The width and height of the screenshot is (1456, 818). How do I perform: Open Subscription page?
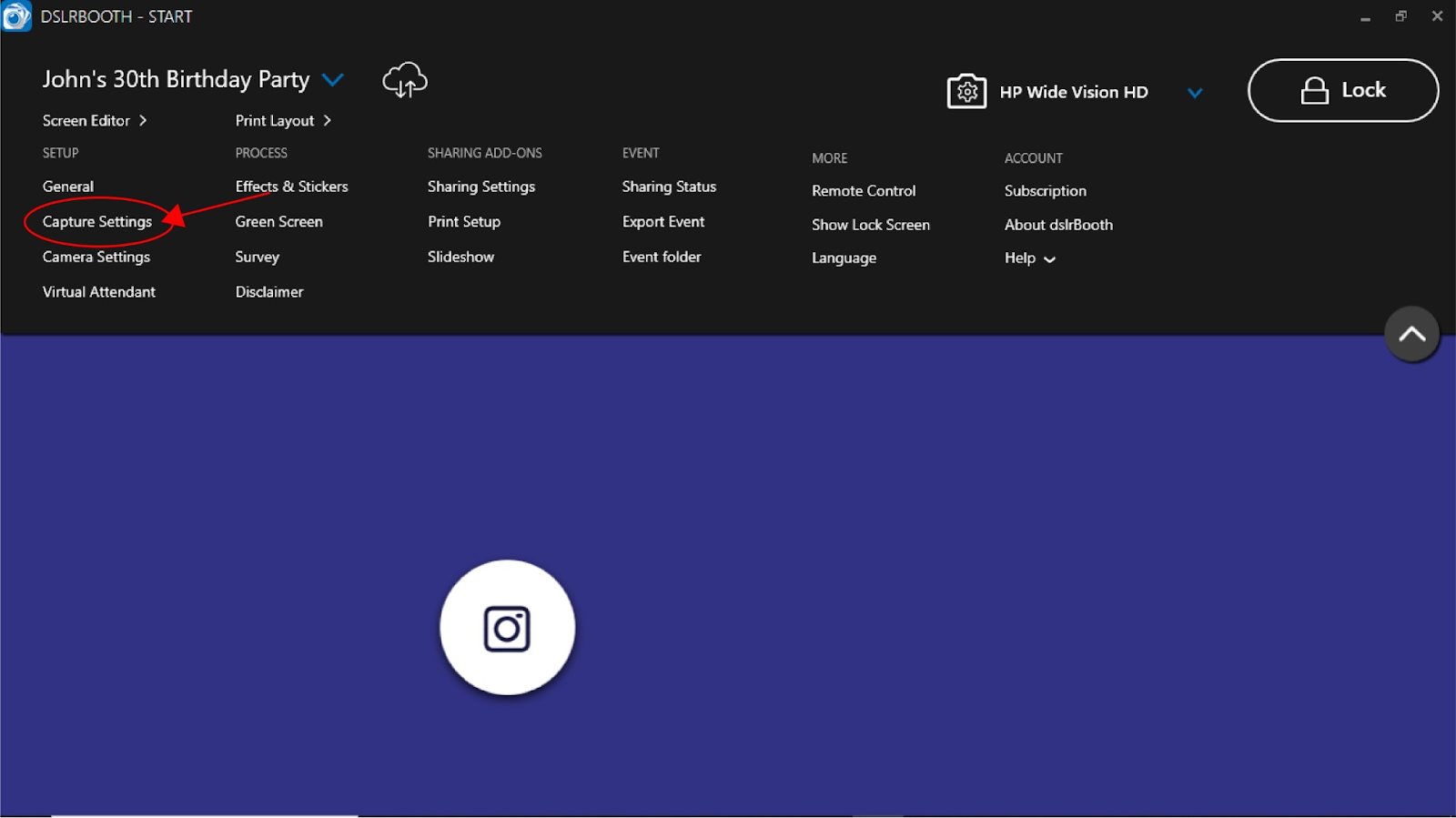coord(1045,191)
